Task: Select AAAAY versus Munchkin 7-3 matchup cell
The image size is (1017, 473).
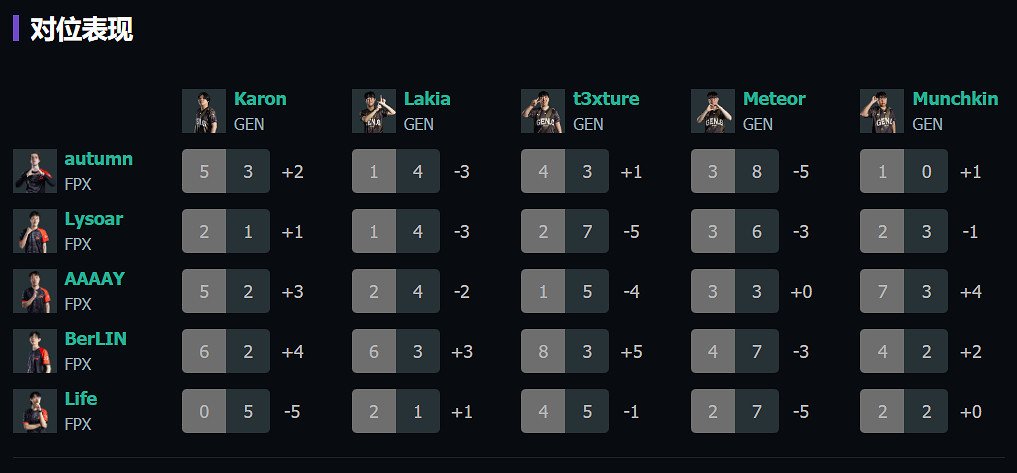Action: point(904,291)
